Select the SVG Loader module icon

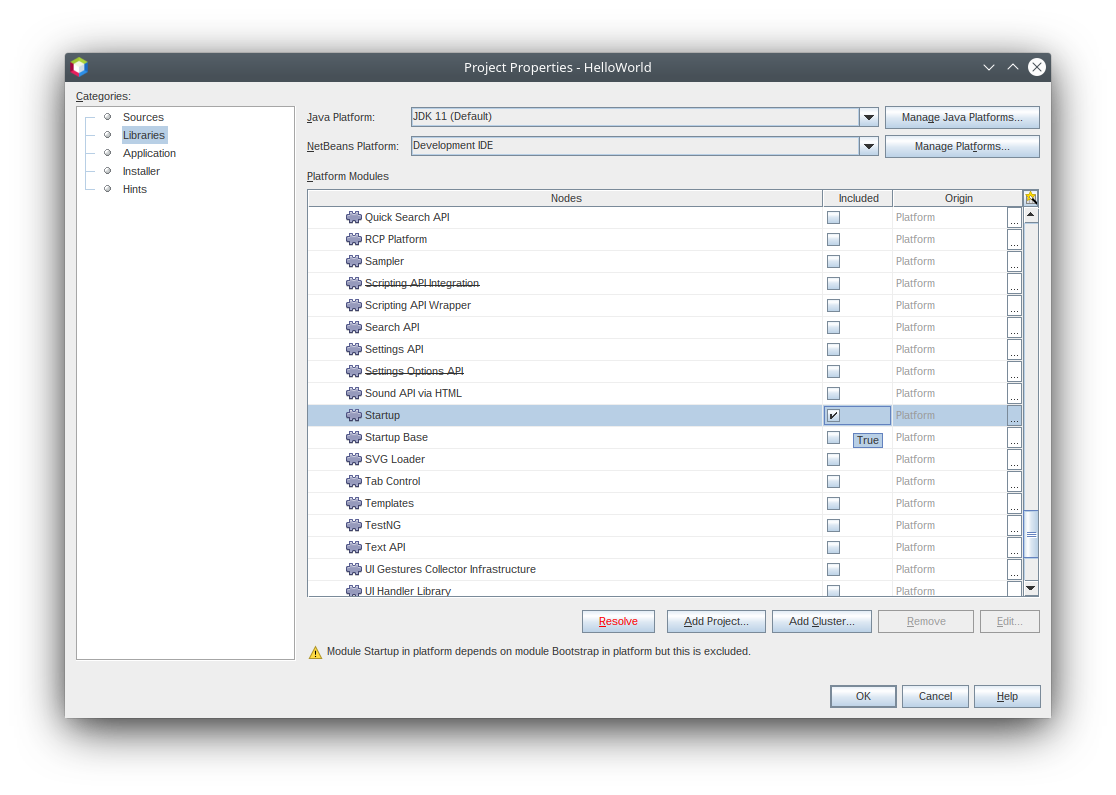353,459
